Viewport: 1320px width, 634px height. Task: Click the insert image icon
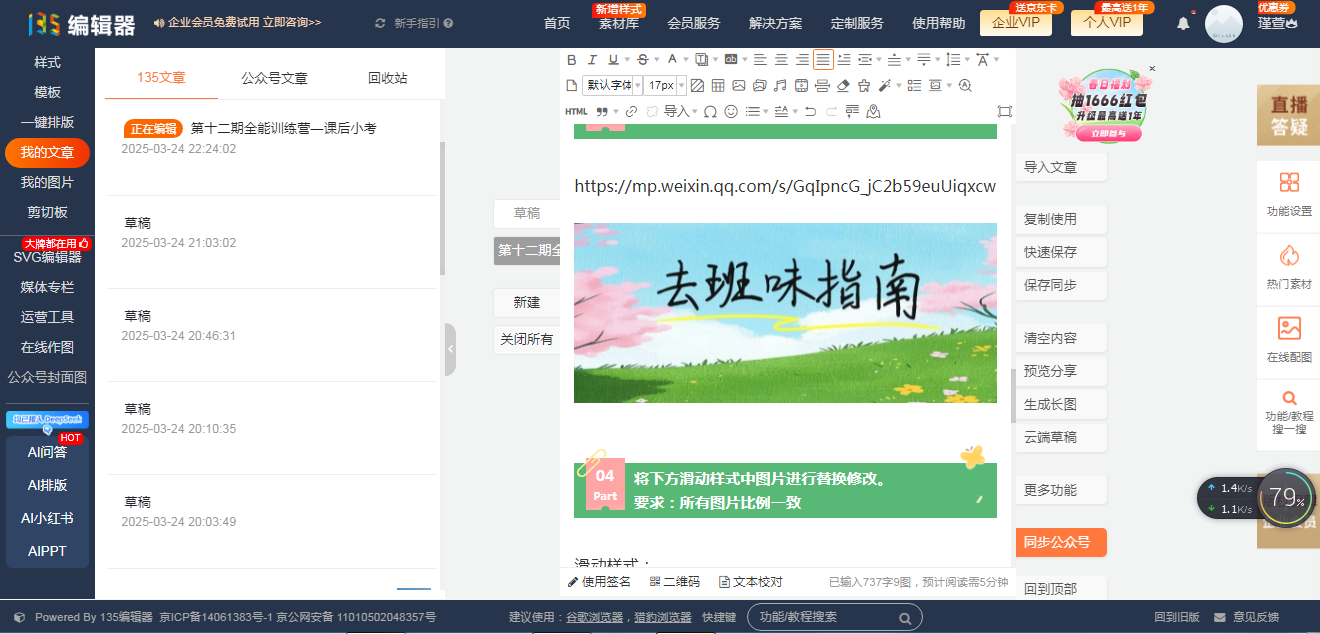pyautogui.click(x=740, y=86)
